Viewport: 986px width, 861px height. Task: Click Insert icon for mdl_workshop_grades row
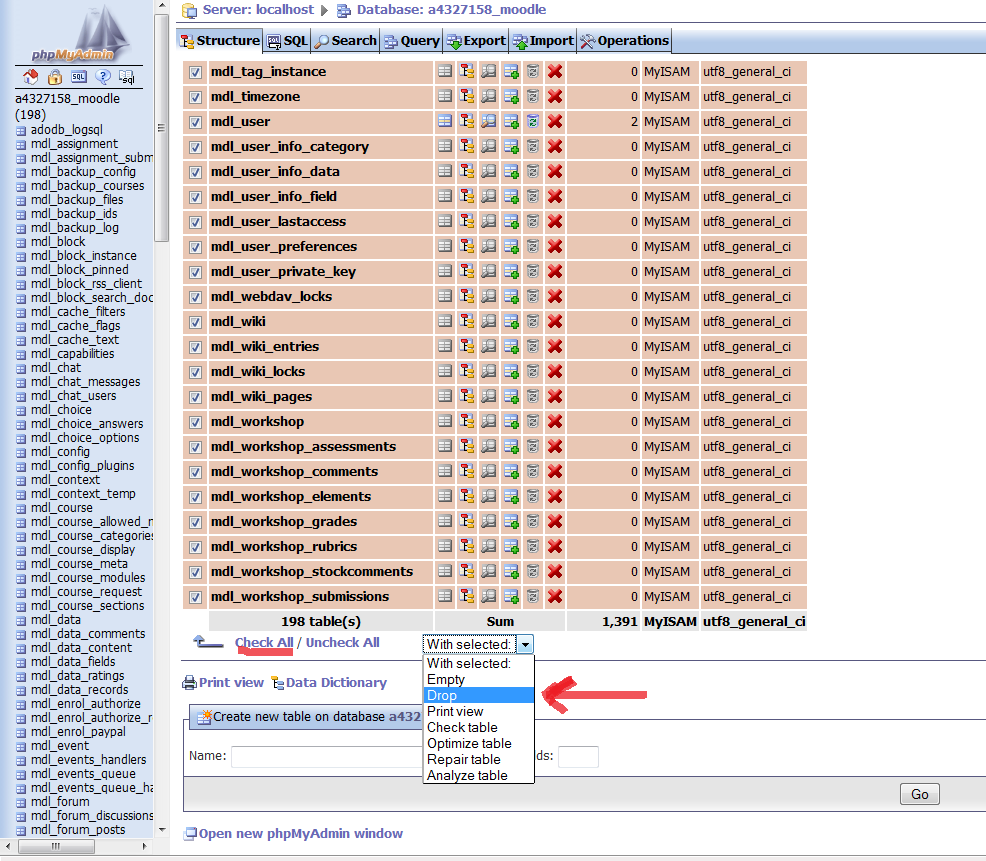tap(511, 521)
